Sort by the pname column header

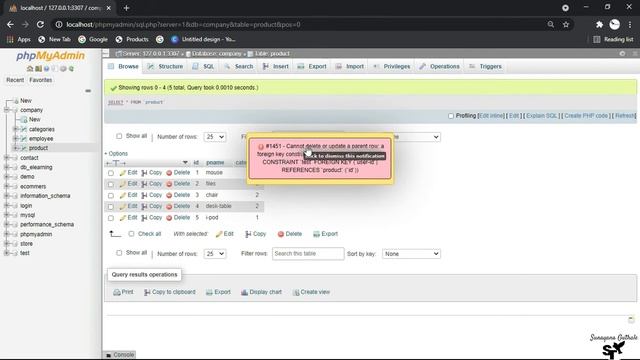pos(215,163)
